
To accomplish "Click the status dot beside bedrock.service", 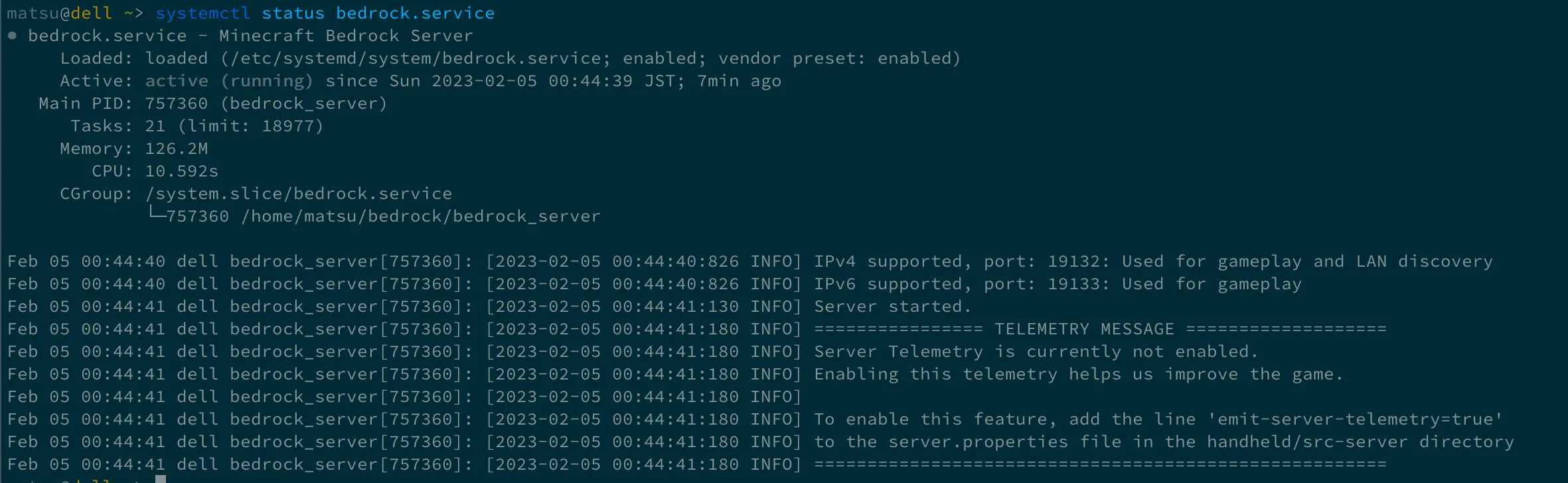I will pyautogui.click(x=13, y=36).
